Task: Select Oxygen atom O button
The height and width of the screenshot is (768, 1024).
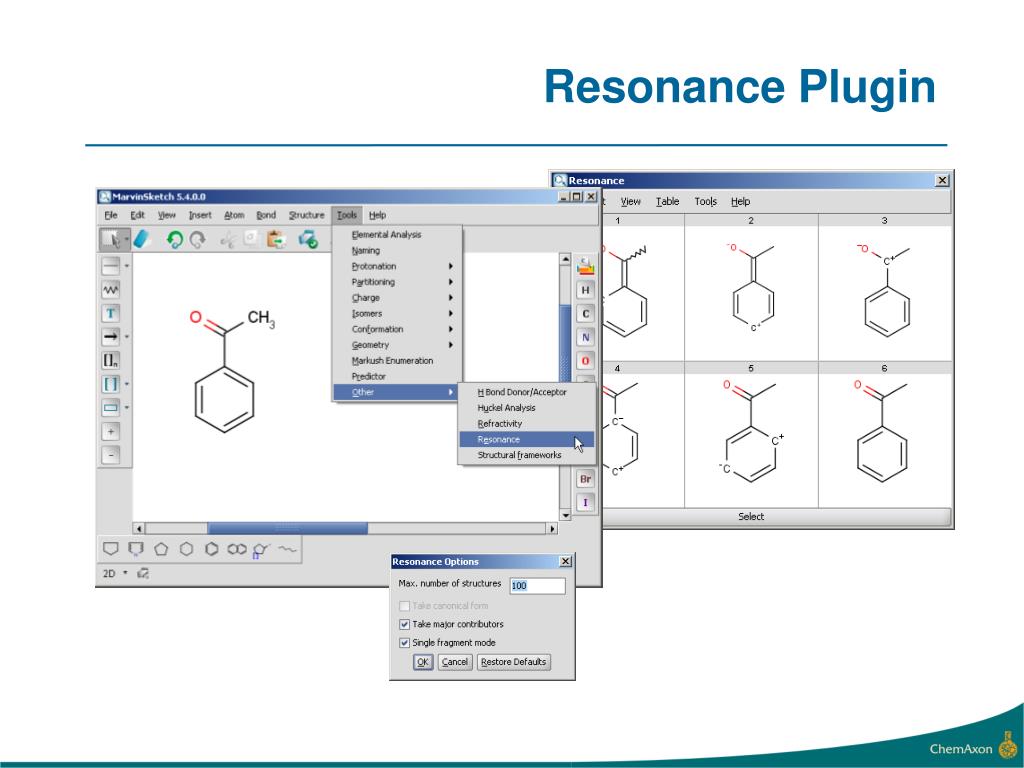Action: tap(585, 361)
